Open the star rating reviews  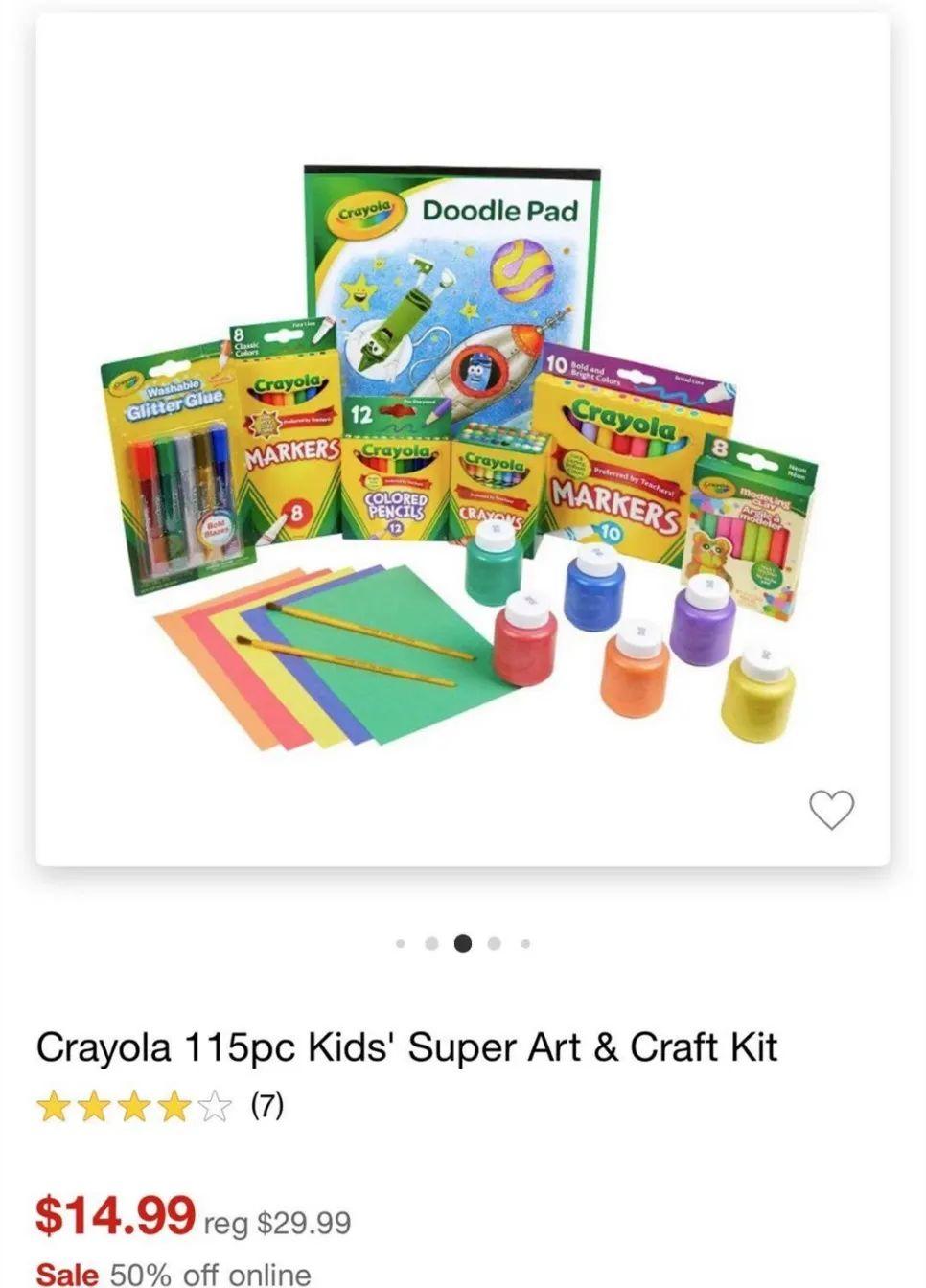click(134, 1107)
